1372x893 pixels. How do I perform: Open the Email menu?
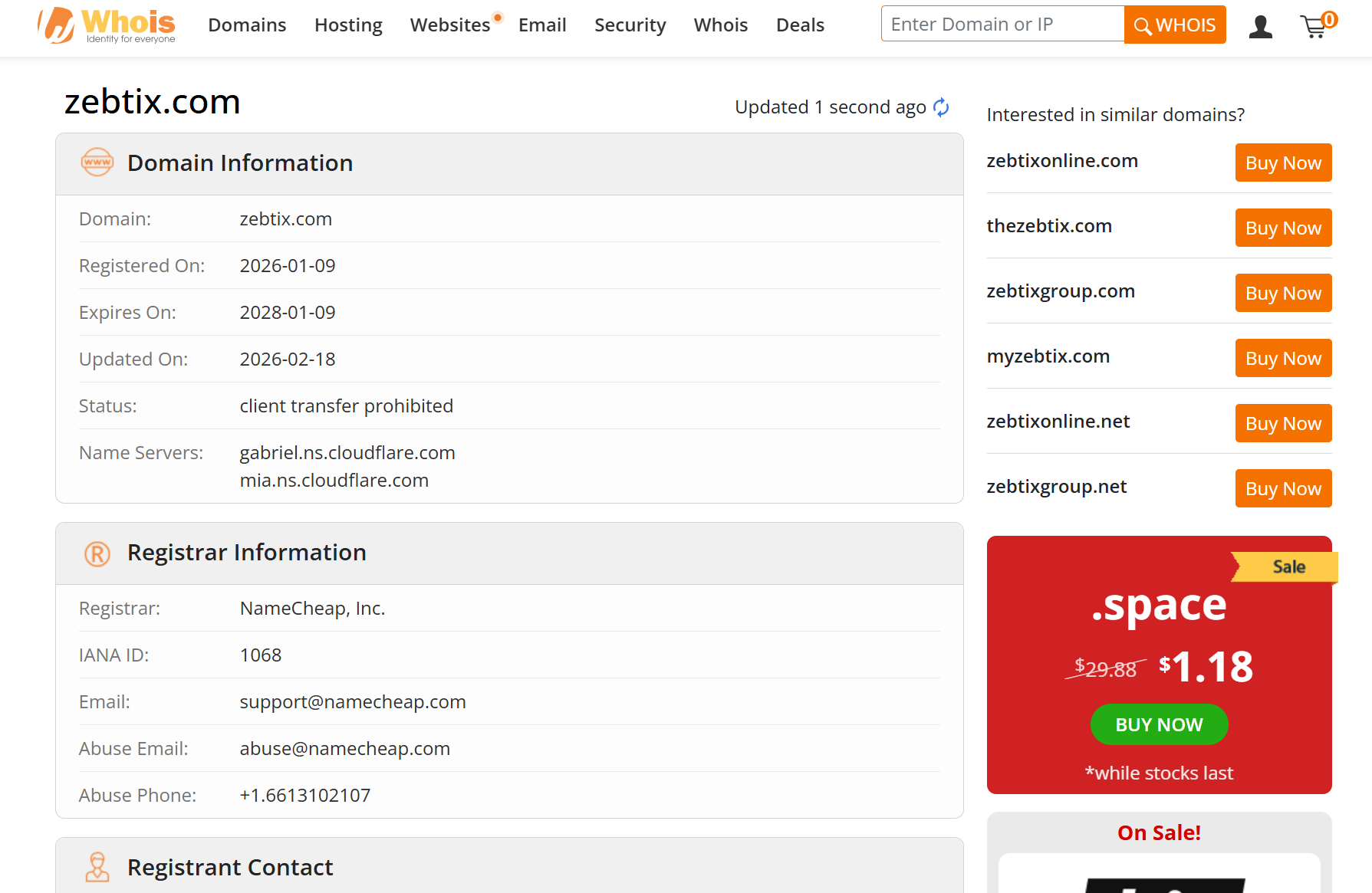click(542, 25)
